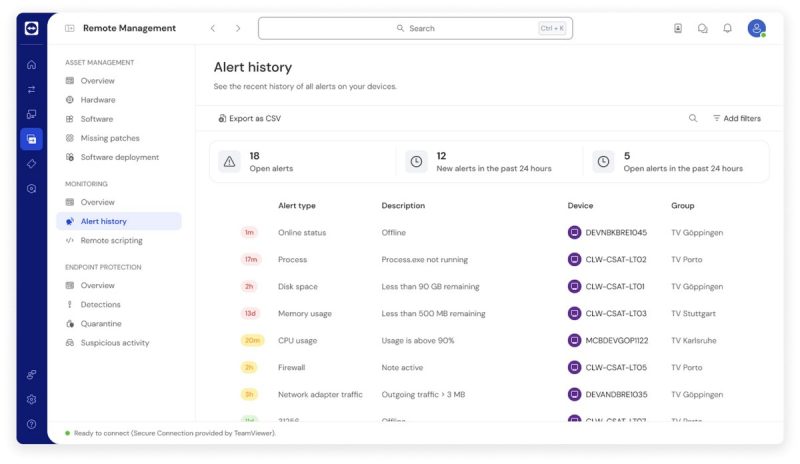Click the TeamViewer logo icon

(31, 28)
